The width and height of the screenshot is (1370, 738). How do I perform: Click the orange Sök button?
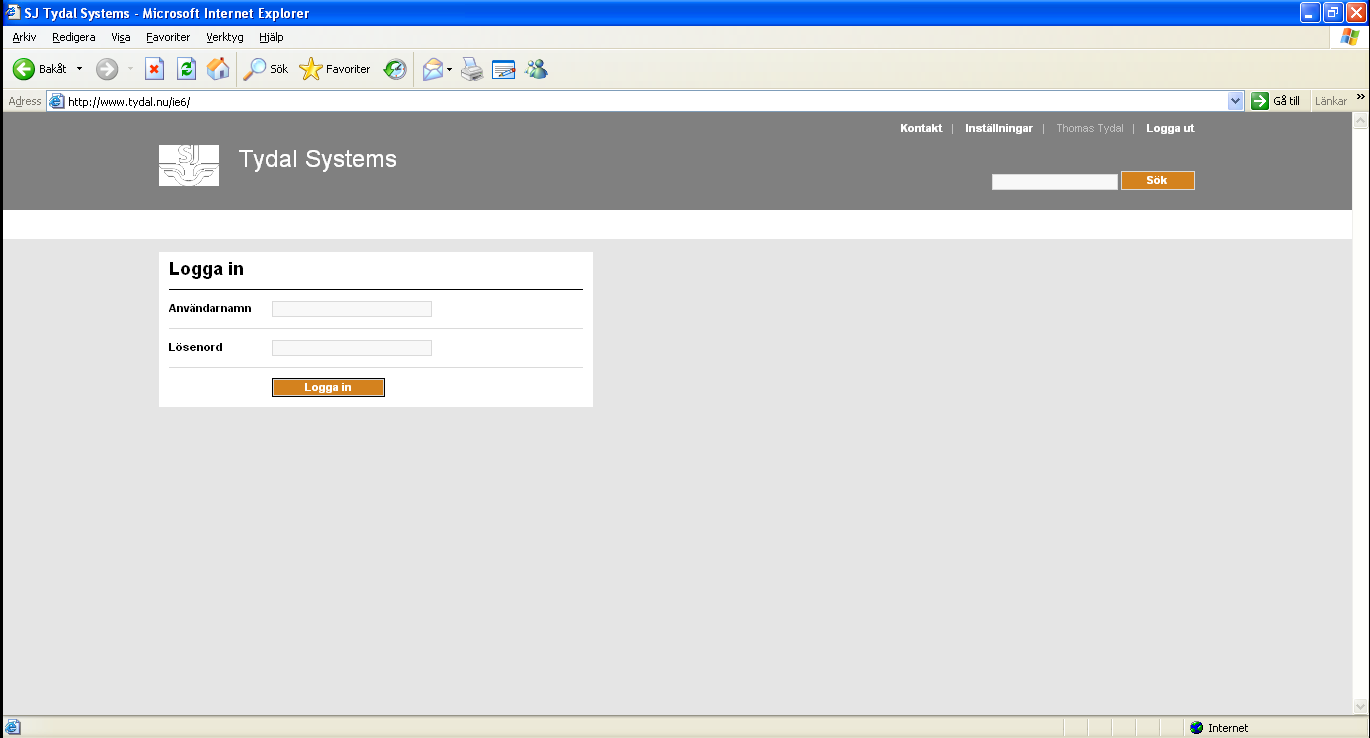[1158, 181]
